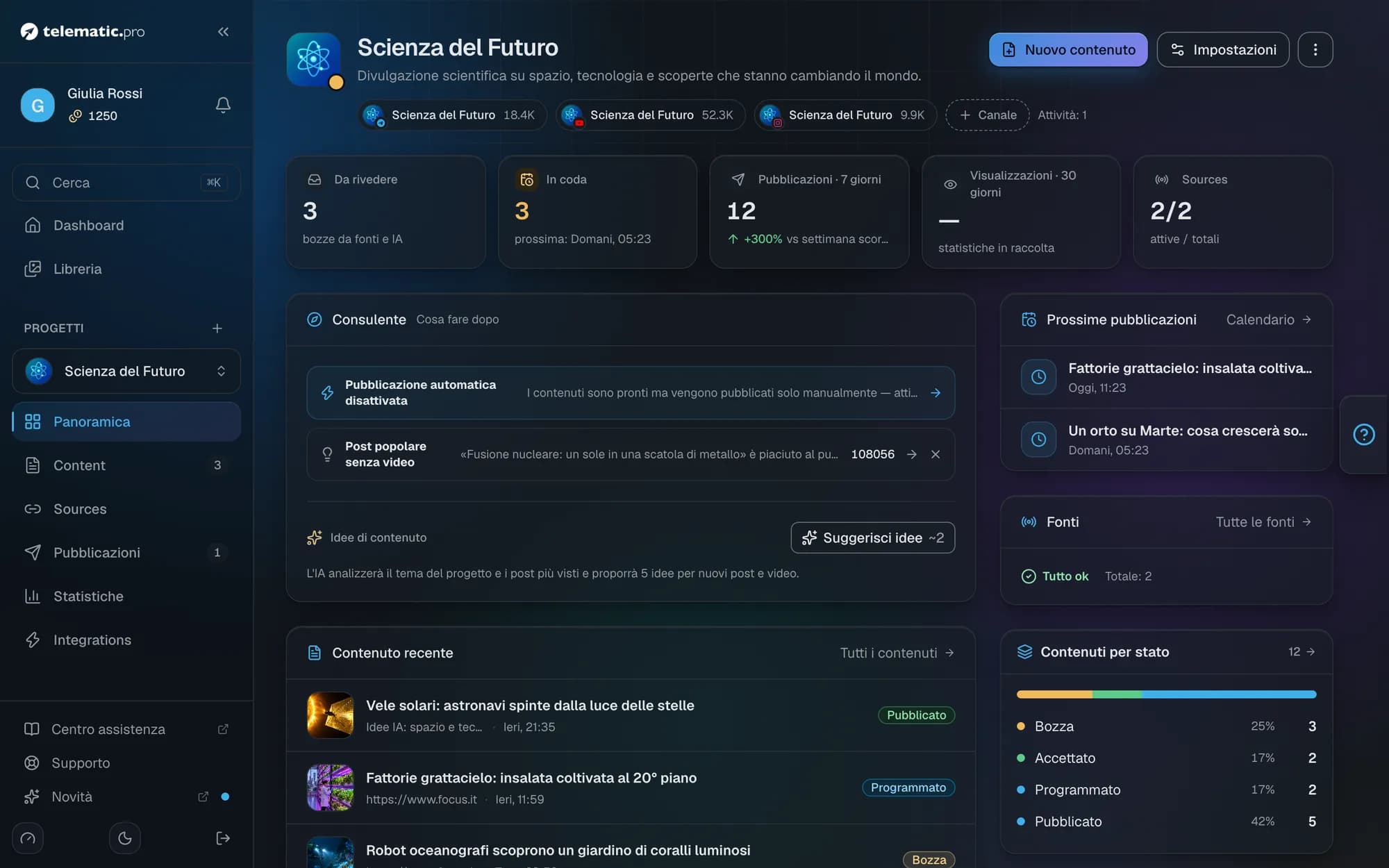Click Giulia Rossi avatar
Screen dimensions: 1389x868
[38, 105]
